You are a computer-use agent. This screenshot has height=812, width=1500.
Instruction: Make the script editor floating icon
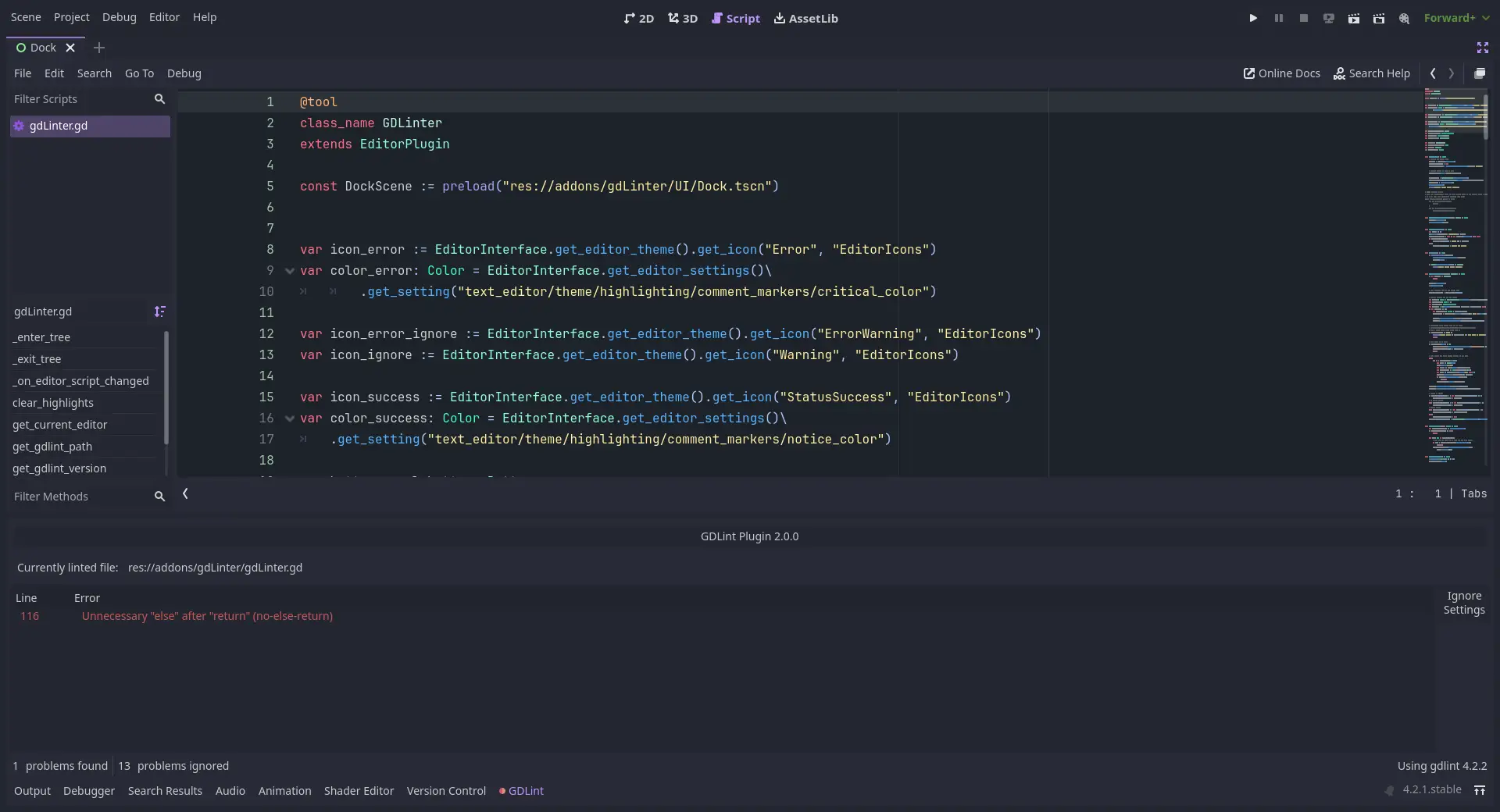point(1480,73)
